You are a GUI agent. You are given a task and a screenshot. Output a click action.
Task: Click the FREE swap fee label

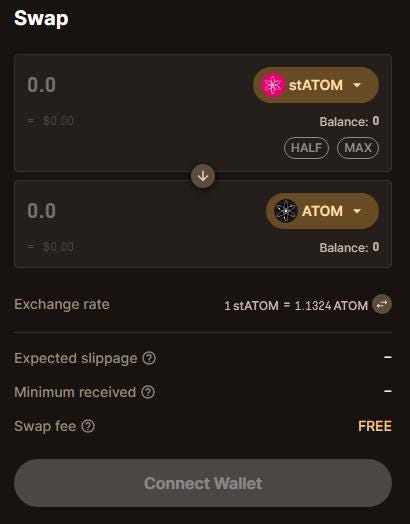click(375, 426)
